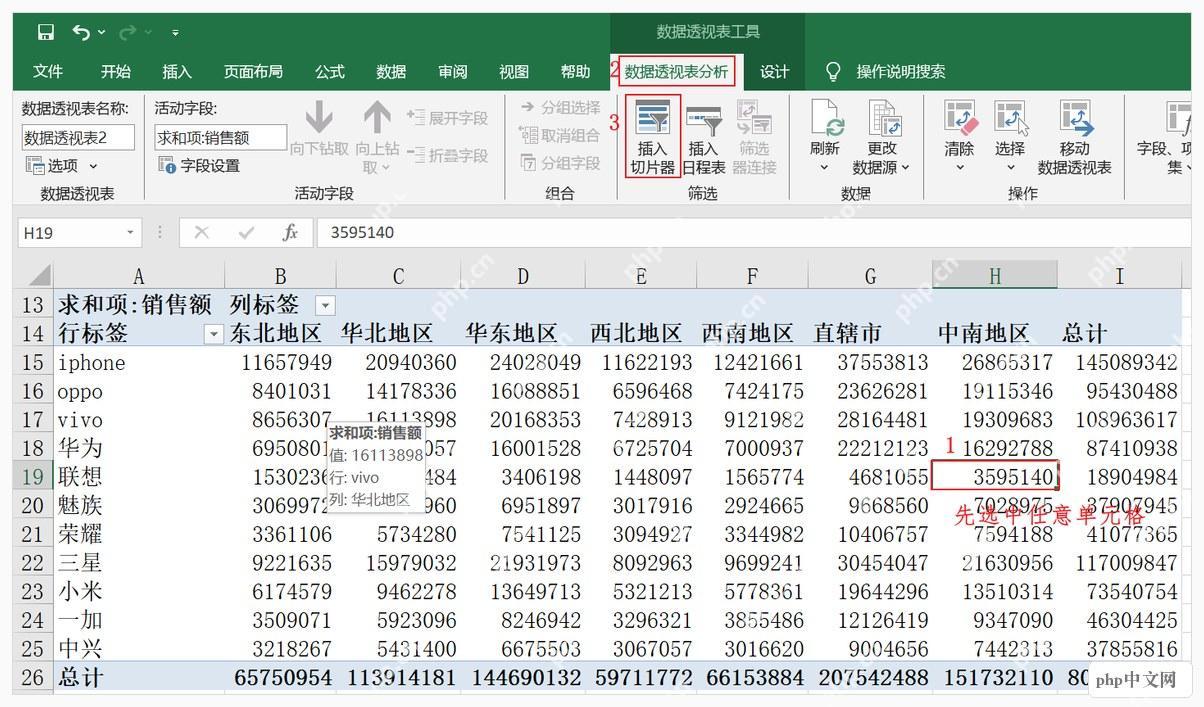Open the 选择 select dropdown

click(x=1010, y=136)
